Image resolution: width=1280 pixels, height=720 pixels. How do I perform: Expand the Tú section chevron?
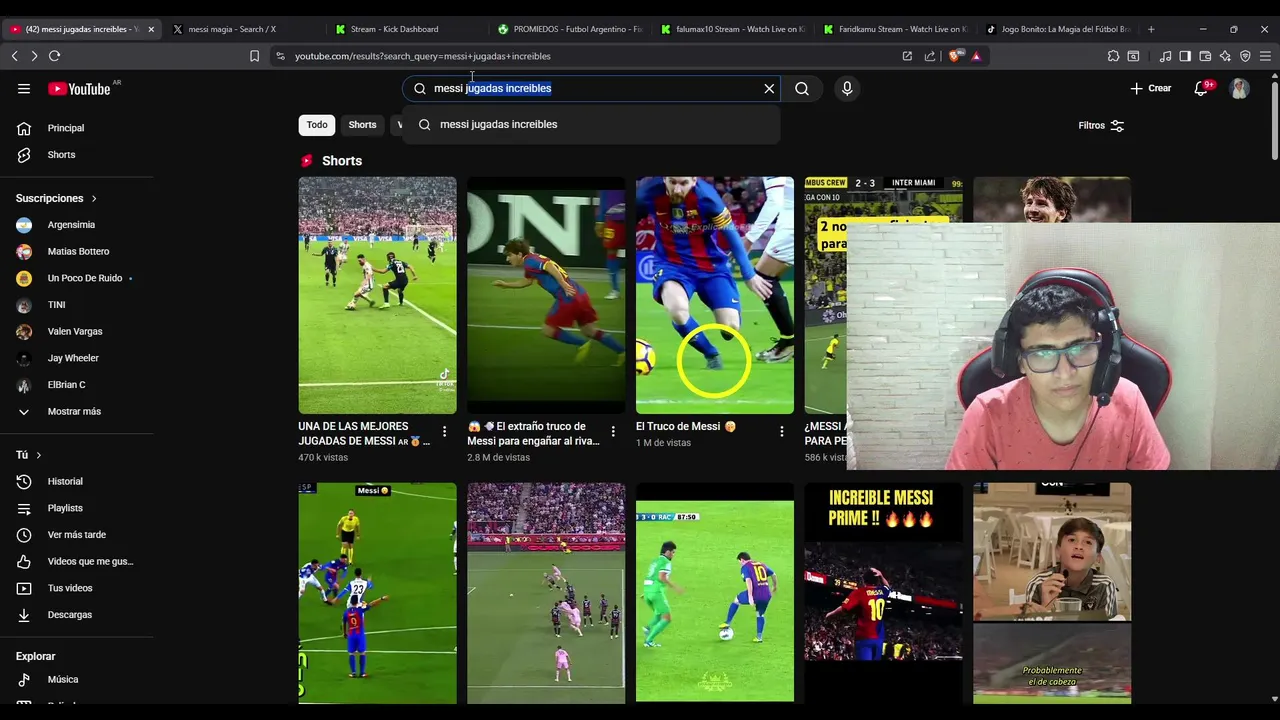point(39,455)
